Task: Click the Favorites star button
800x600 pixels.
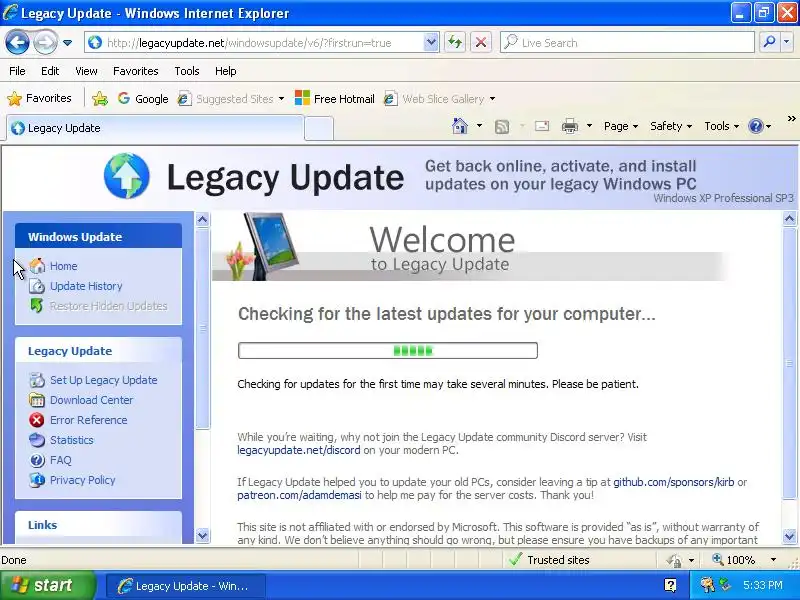Action: [39, 98]
